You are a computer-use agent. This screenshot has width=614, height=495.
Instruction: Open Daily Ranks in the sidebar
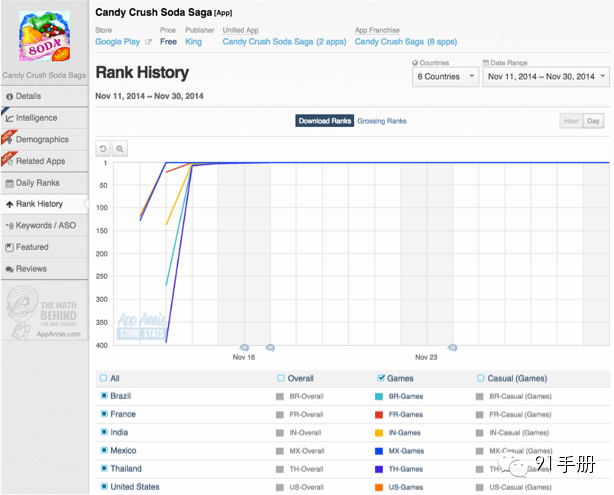44,183
